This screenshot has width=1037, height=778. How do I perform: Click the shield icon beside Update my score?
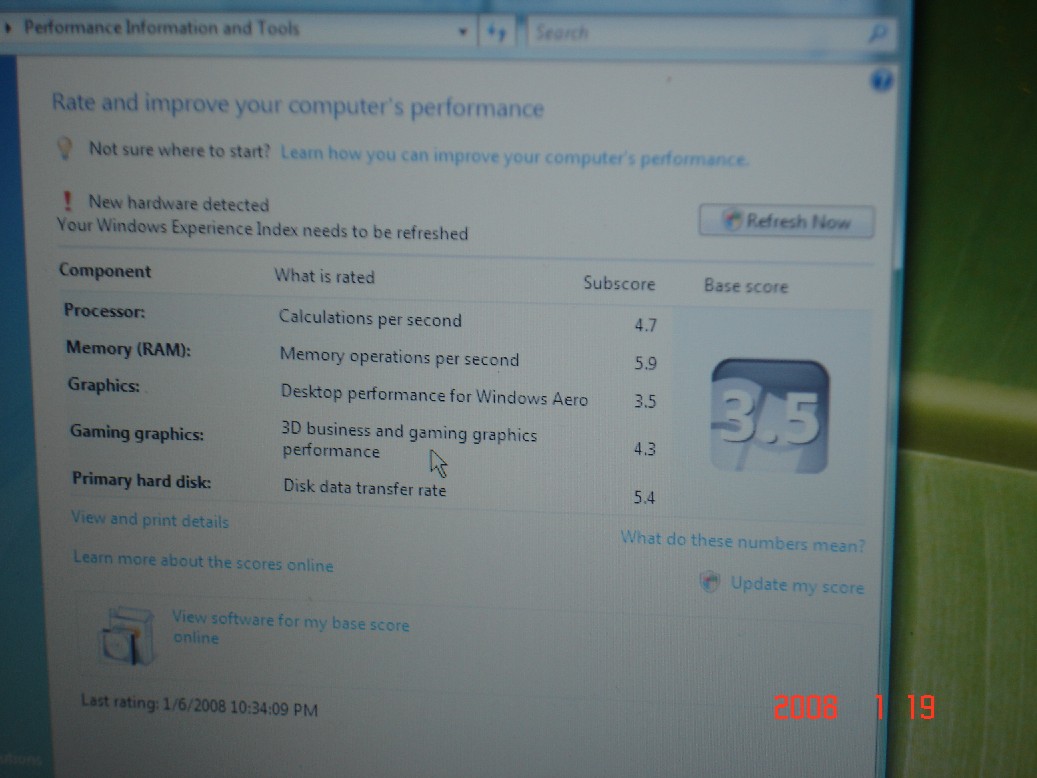[x=710, y=582]
